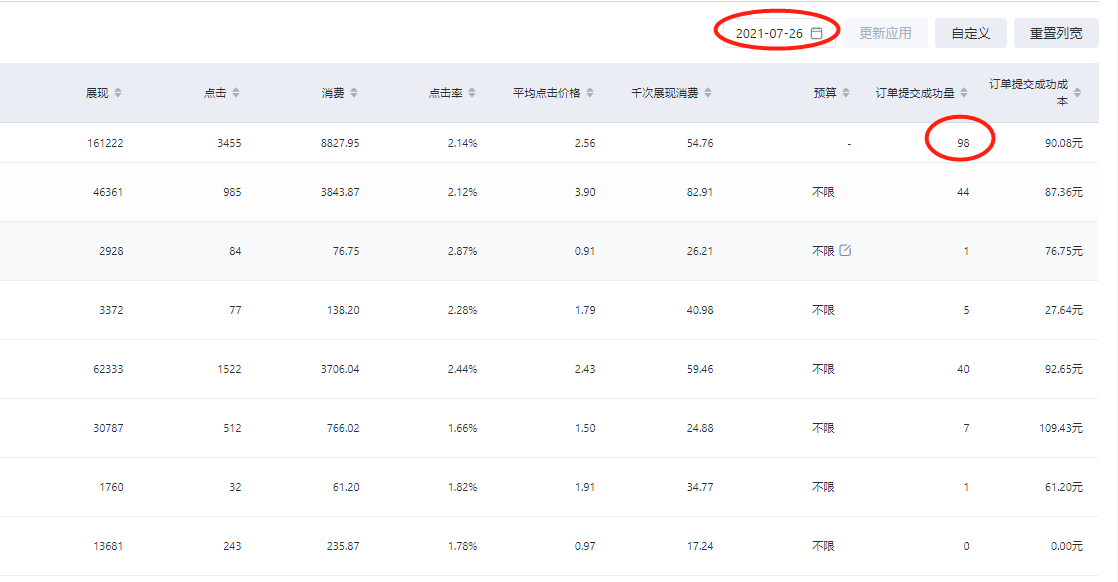Sort the 消费 column via sort icon
The width and height of the screenshot is (1118, 582).
click(x=354, y=93)
